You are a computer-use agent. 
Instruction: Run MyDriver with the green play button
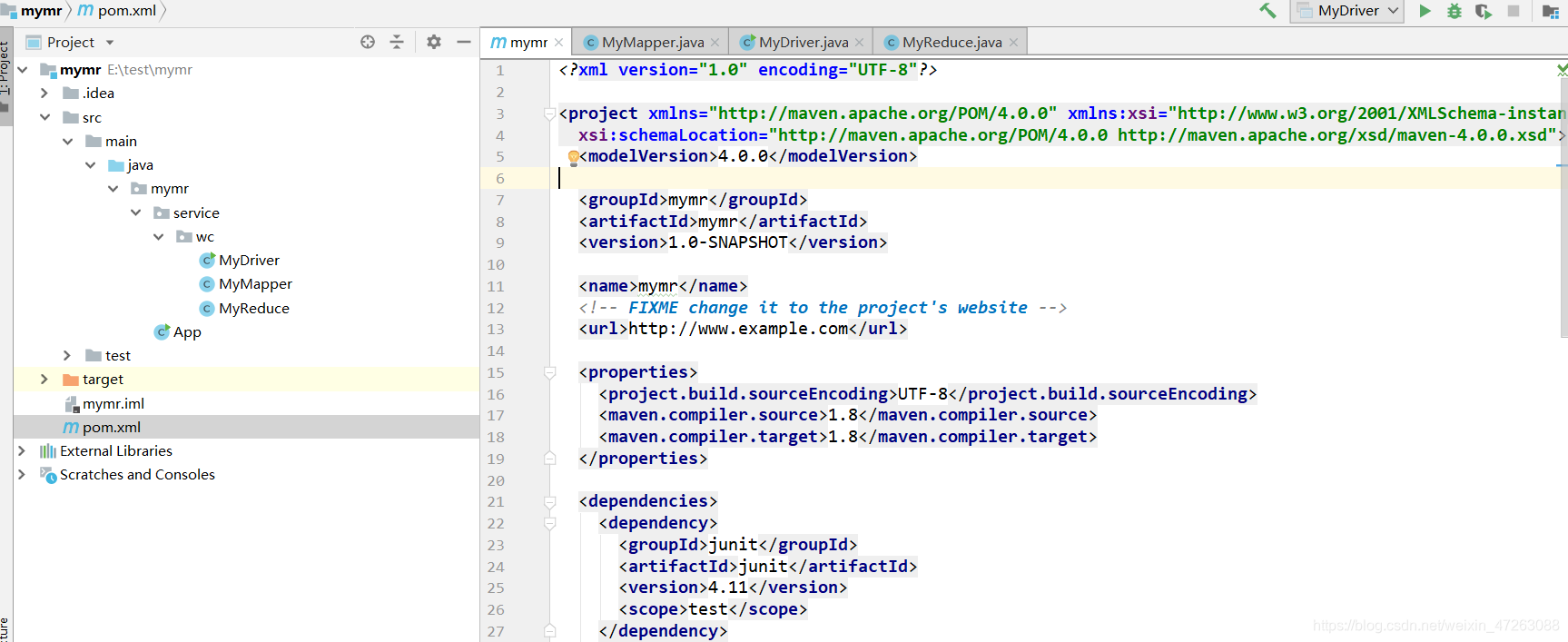click(x=1425, y=11)
